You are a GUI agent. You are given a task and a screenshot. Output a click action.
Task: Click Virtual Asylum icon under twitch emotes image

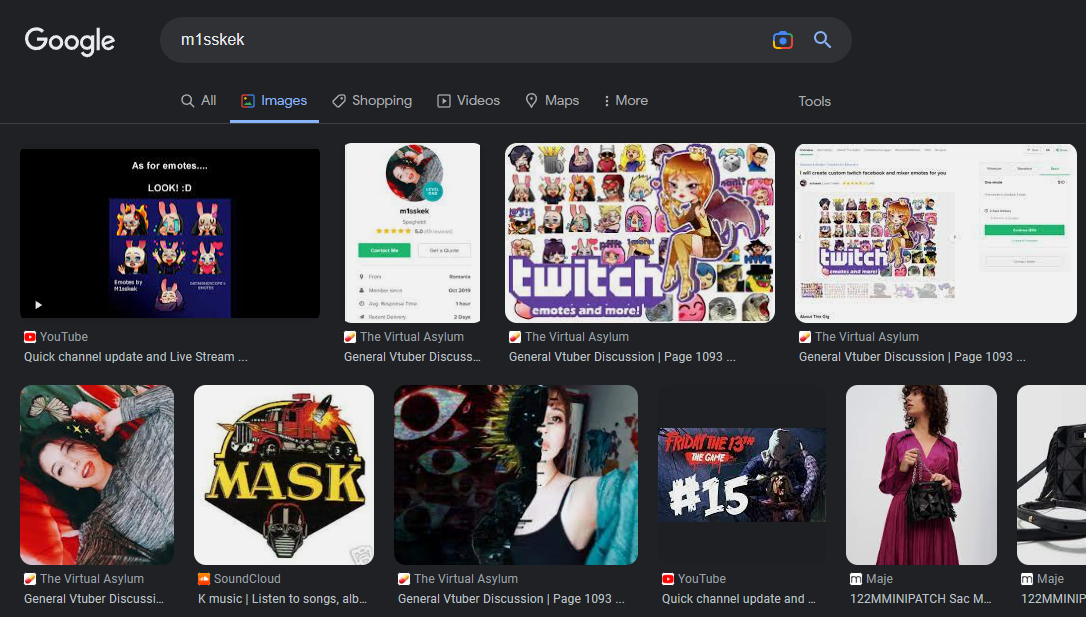pos(515,337)
